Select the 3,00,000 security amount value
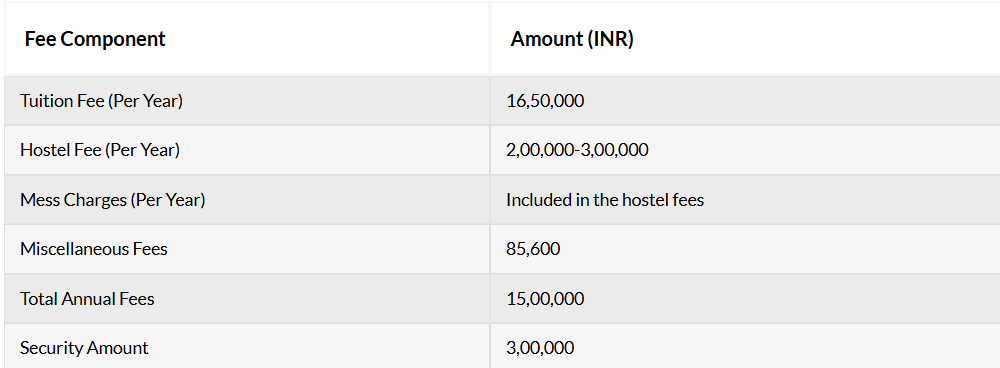This screenshot has width=1000, height=368. (x=540, y=348)
